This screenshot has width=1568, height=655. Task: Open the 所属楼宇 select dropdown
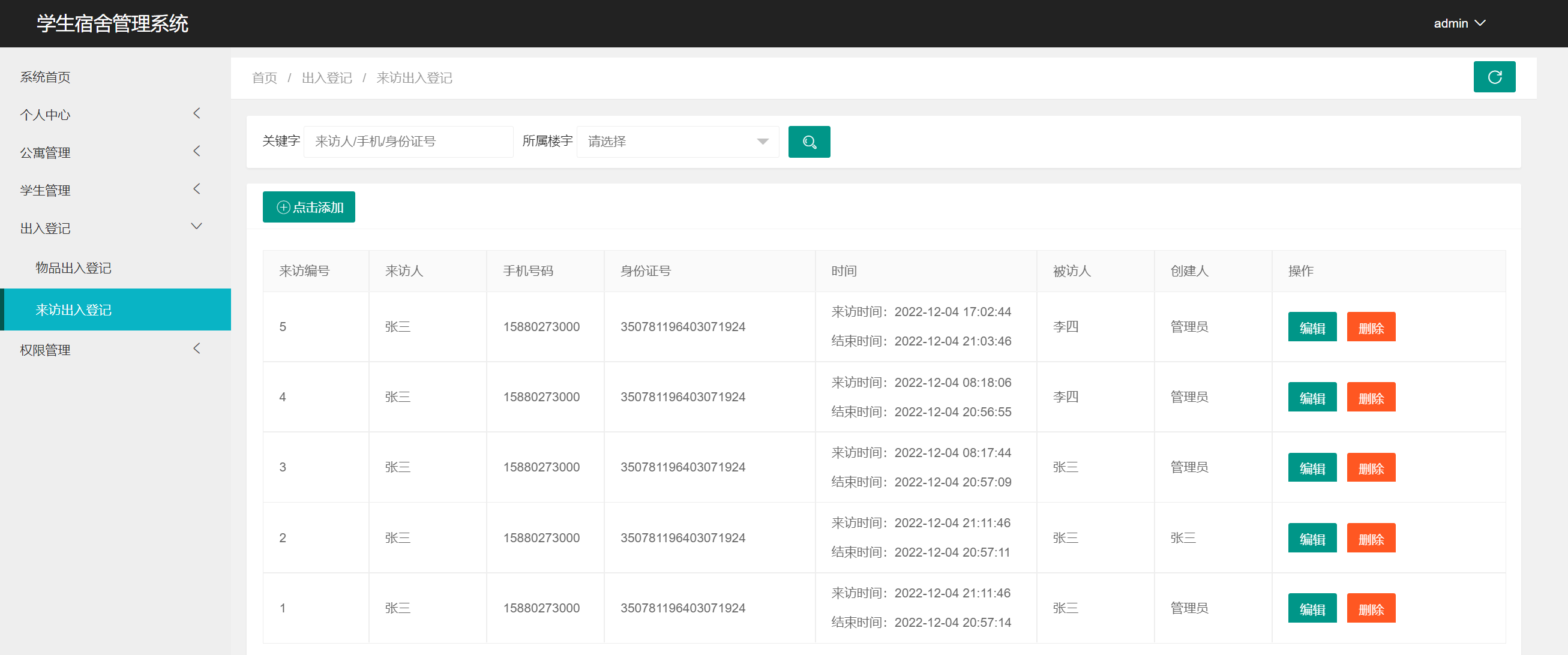[677, 142]
